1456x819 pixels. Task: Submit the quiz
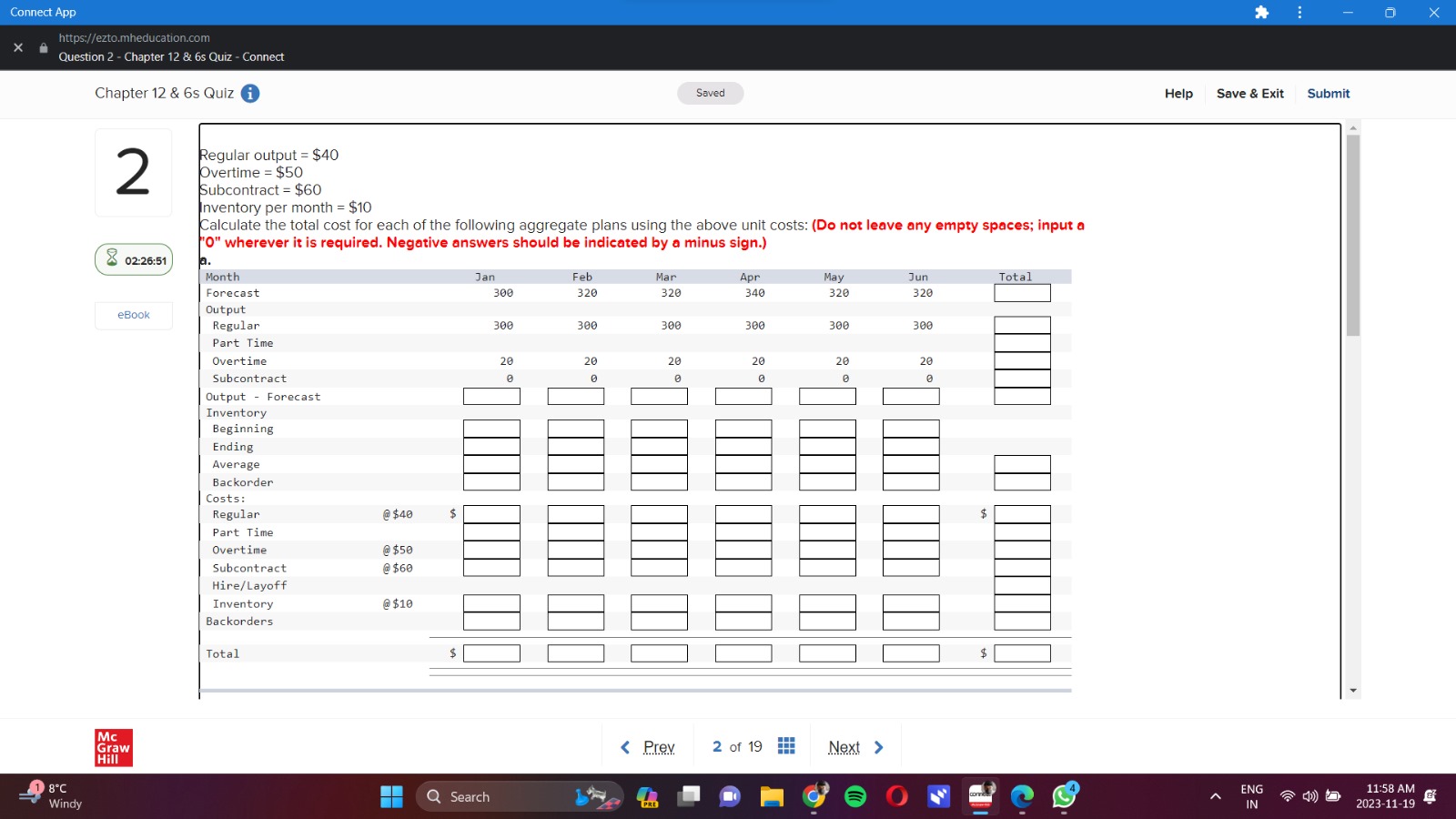pos(1328,94)
